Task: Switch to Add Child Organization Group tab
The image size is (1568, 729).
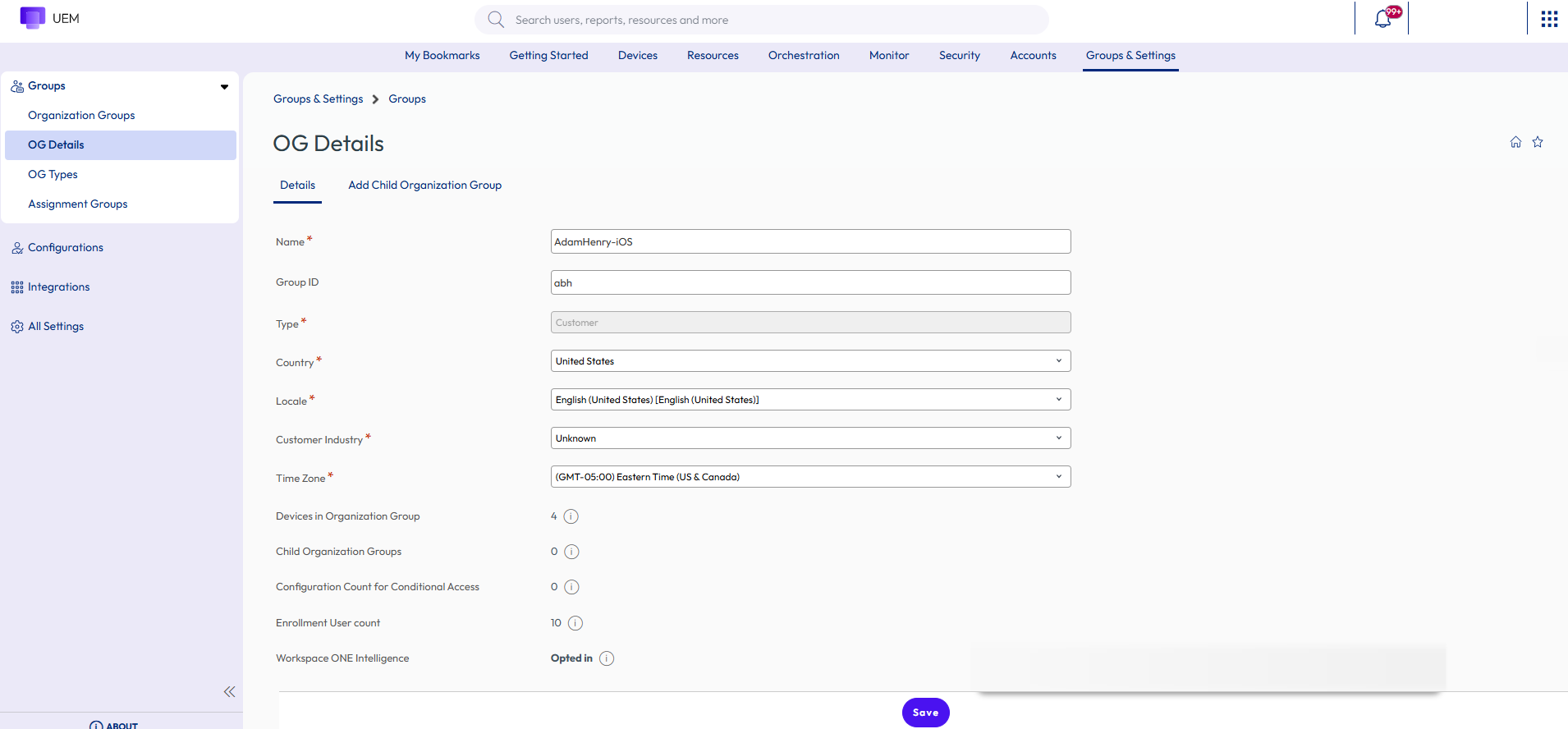Action: [424, 186]
